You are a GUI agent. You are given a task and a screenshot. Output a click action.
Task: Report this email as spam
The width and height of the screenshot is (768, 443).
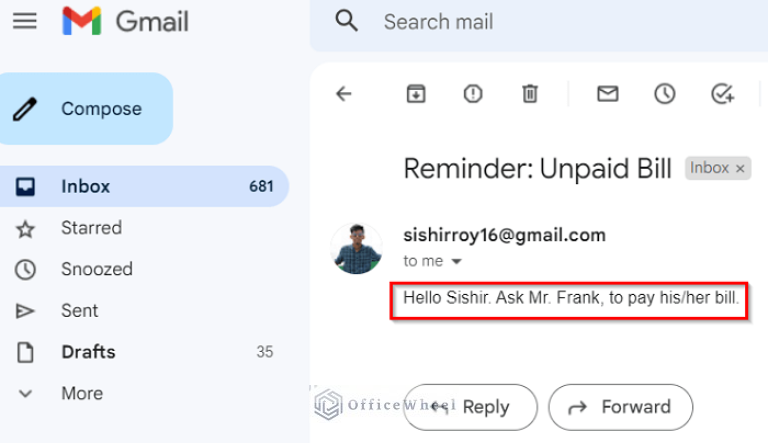click(472, 94)
